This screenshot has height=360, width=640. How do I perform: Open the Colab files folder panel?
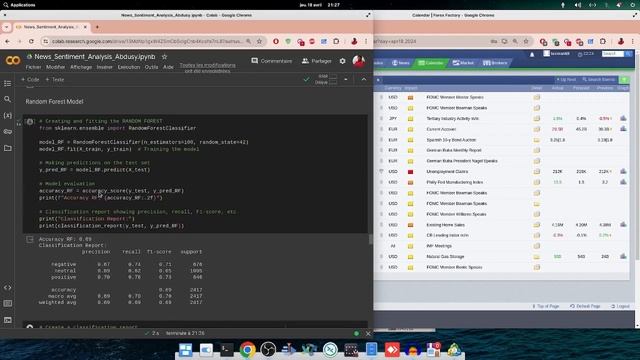[x=7, y=148]
